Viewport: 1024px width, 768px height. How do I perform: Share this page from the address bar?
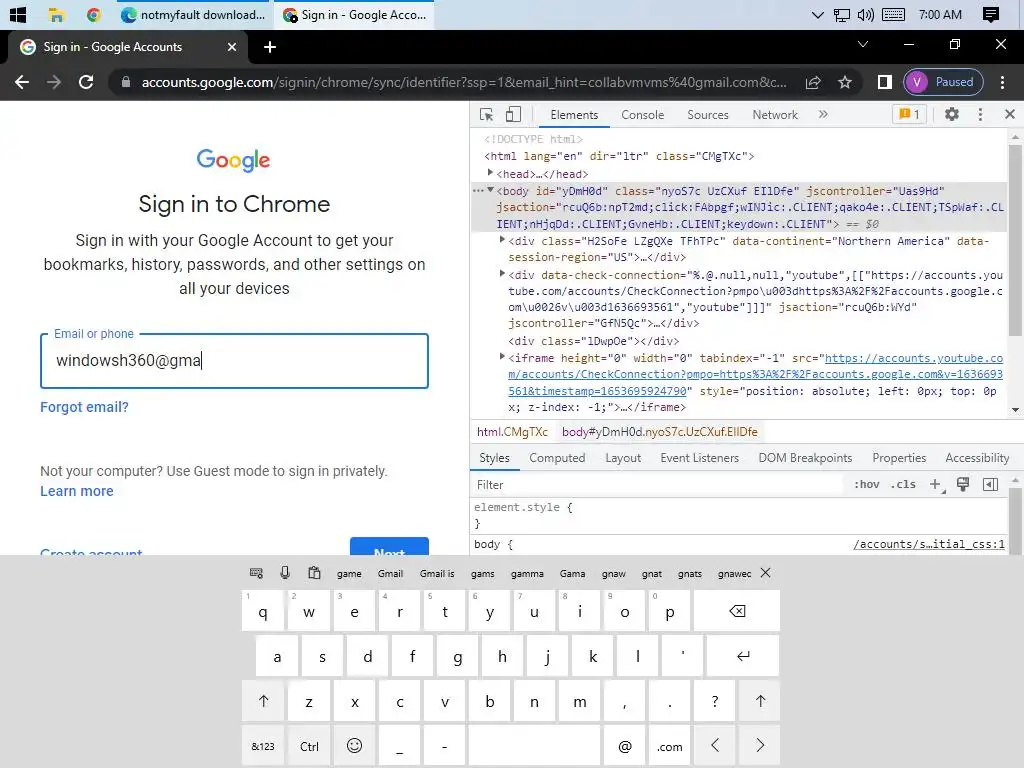pos(813,82)
